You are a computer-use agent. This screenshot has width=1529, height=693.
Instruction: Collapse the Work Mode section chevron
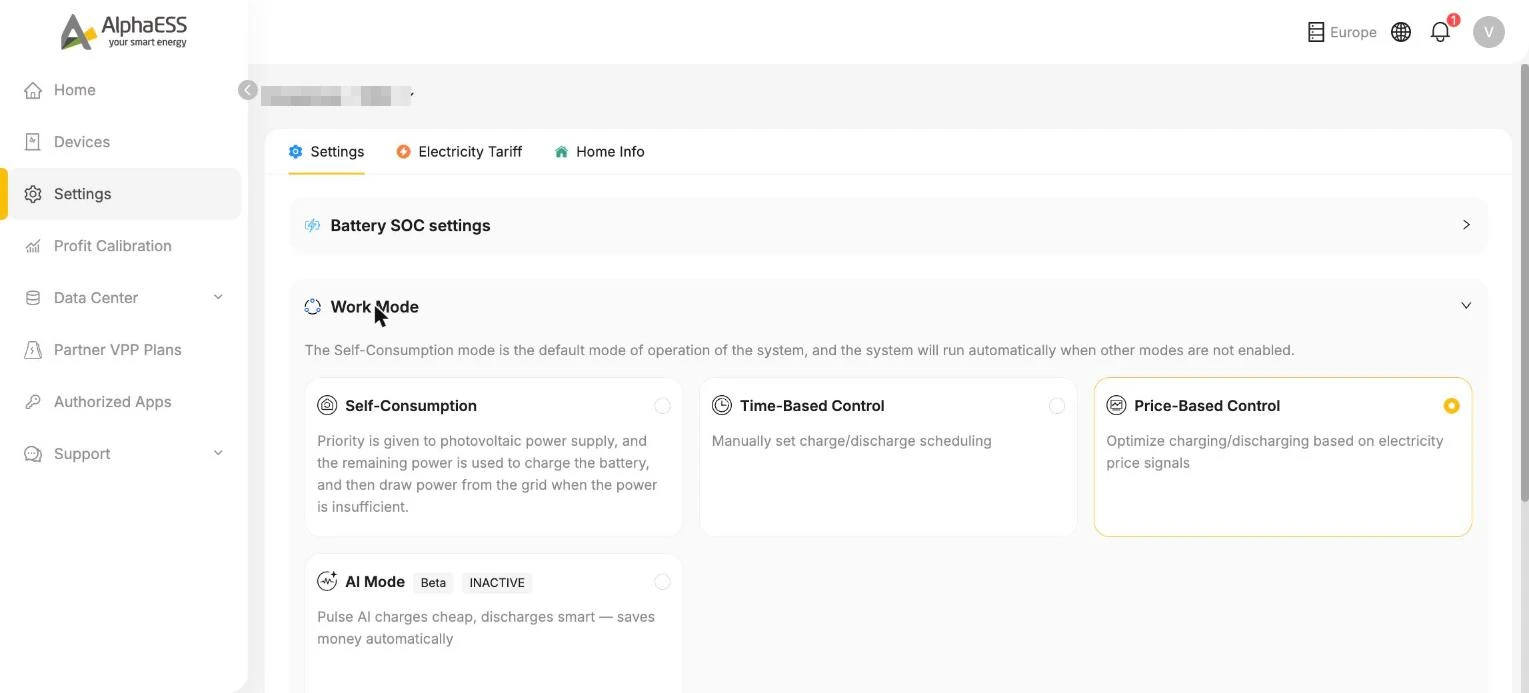click(1466, 306)
